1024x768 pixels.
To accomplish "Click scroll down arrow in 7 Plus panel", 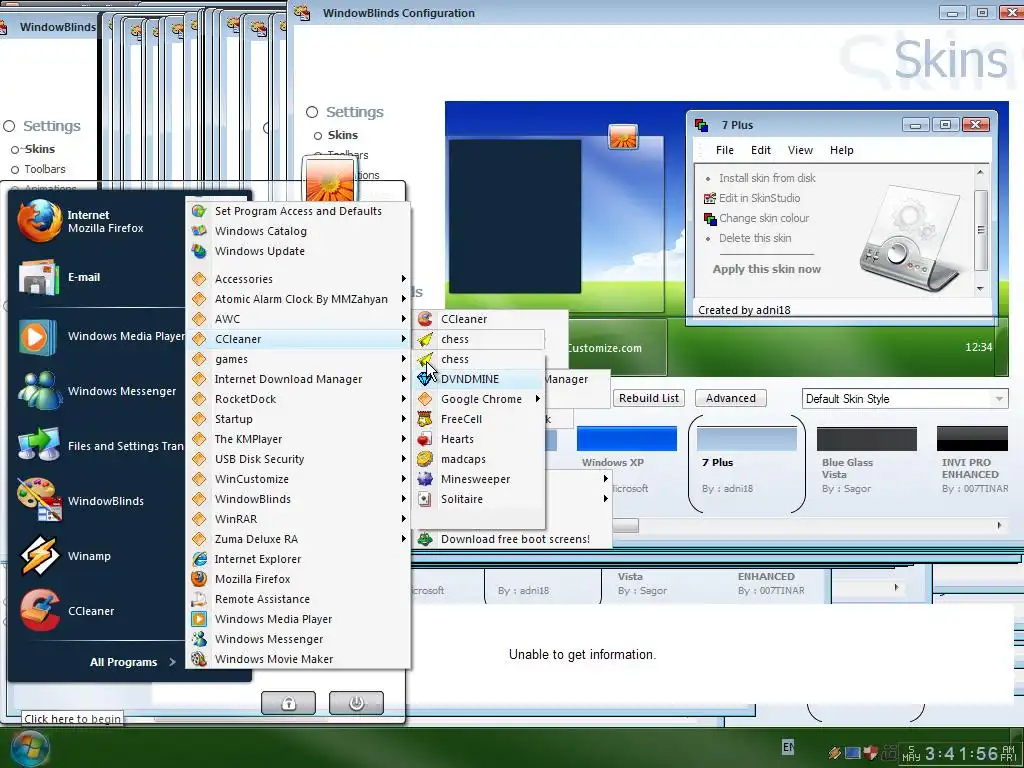I will (980, 288).
